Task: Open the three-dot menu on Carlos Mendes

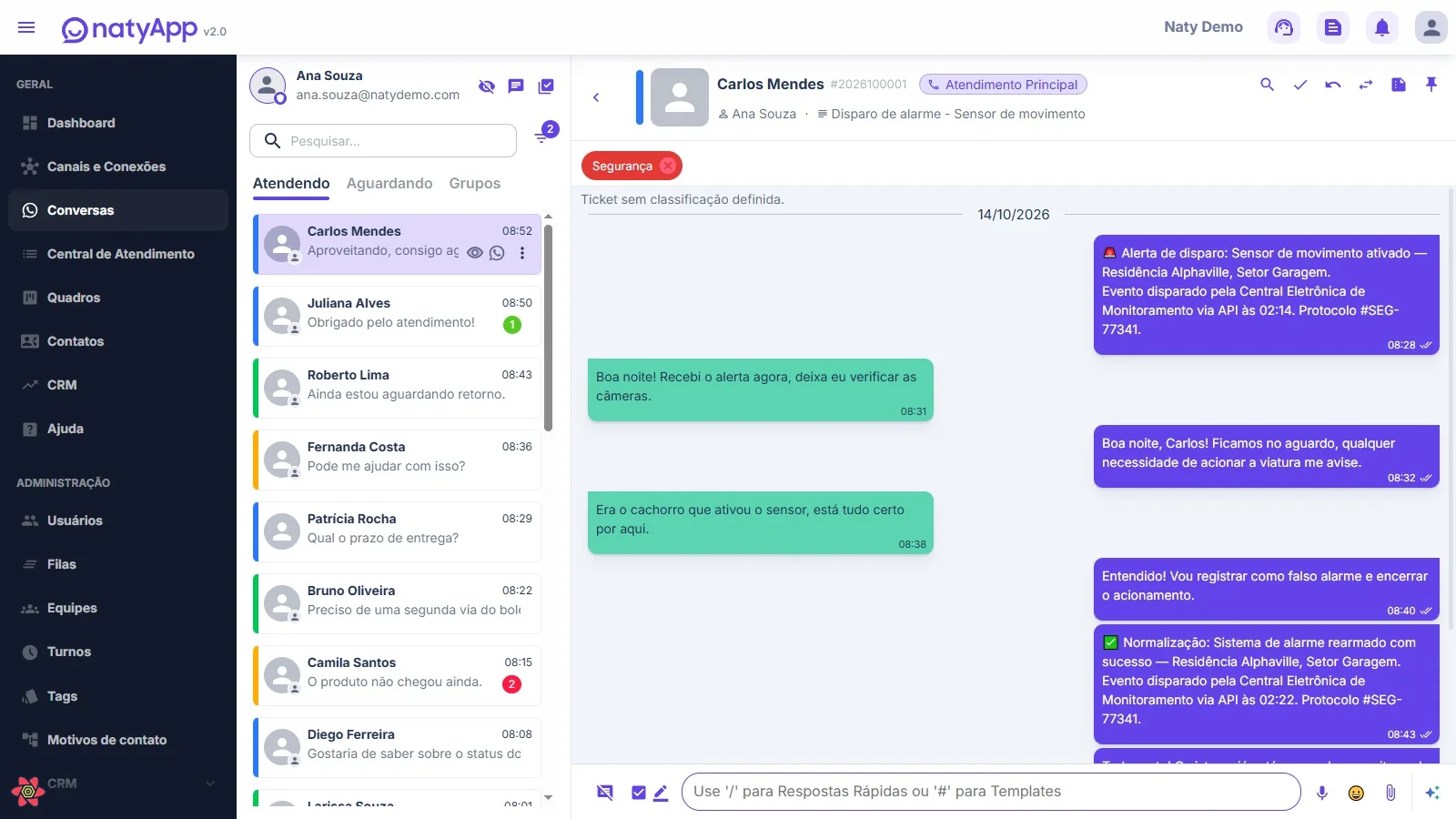Action: click(522, 253)
